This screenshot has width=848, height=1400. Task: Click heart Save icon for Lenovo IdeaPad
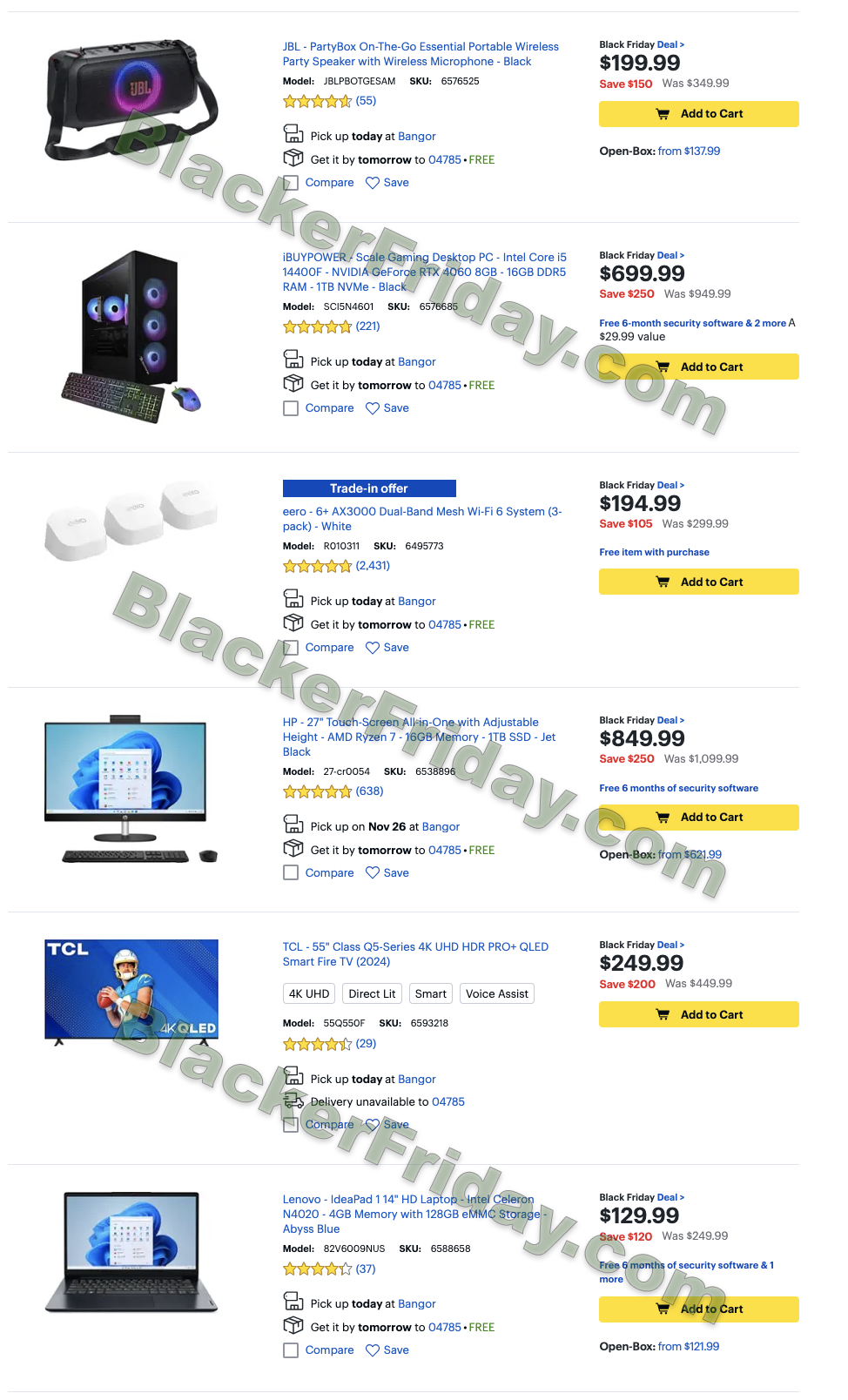click(x=373, y=1350)
